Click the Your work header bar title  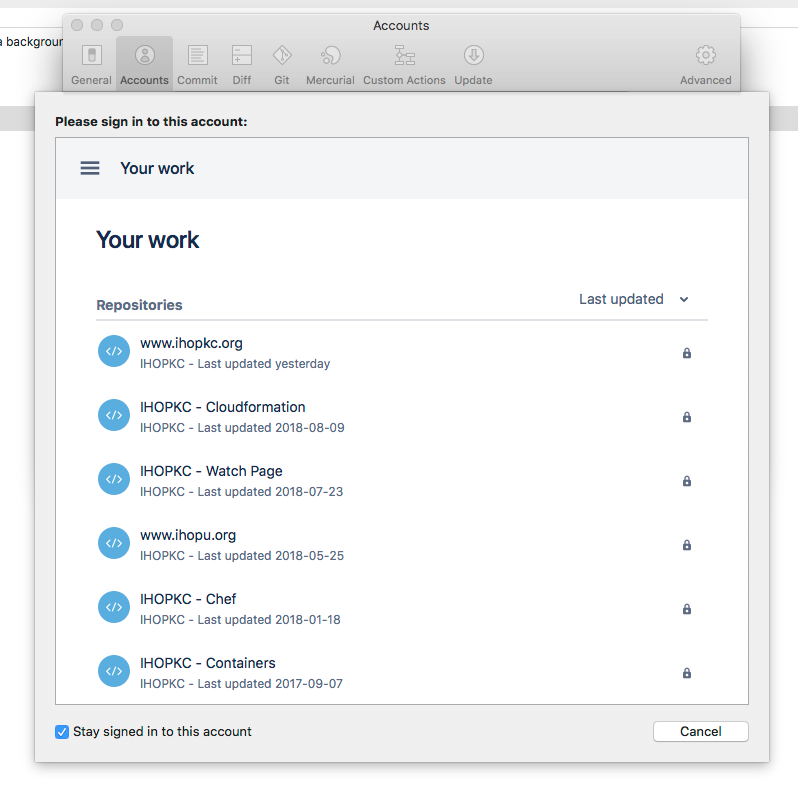[x=157, y=168]
